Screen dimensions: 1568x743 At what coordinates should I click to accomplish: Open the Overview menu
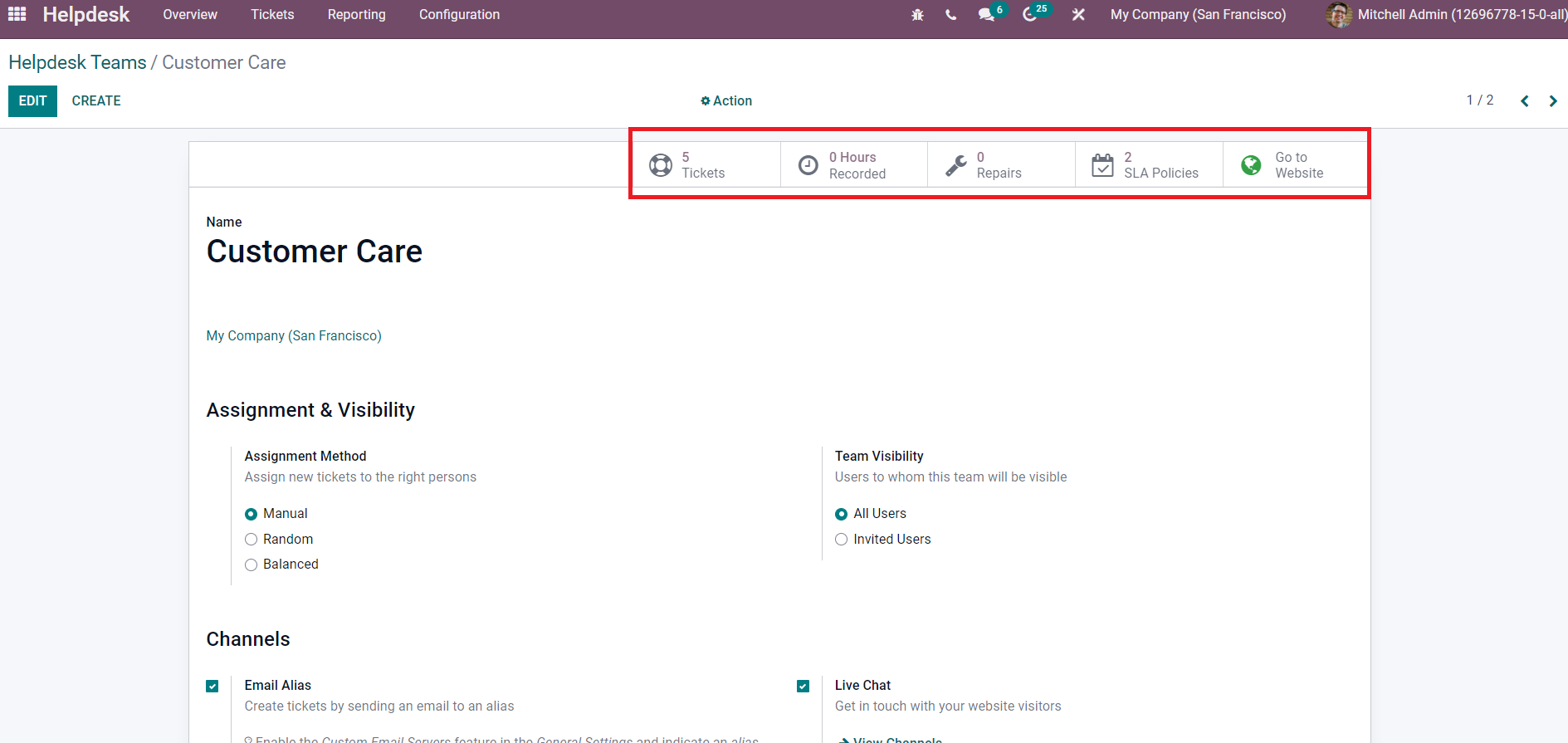pos(190,15)
